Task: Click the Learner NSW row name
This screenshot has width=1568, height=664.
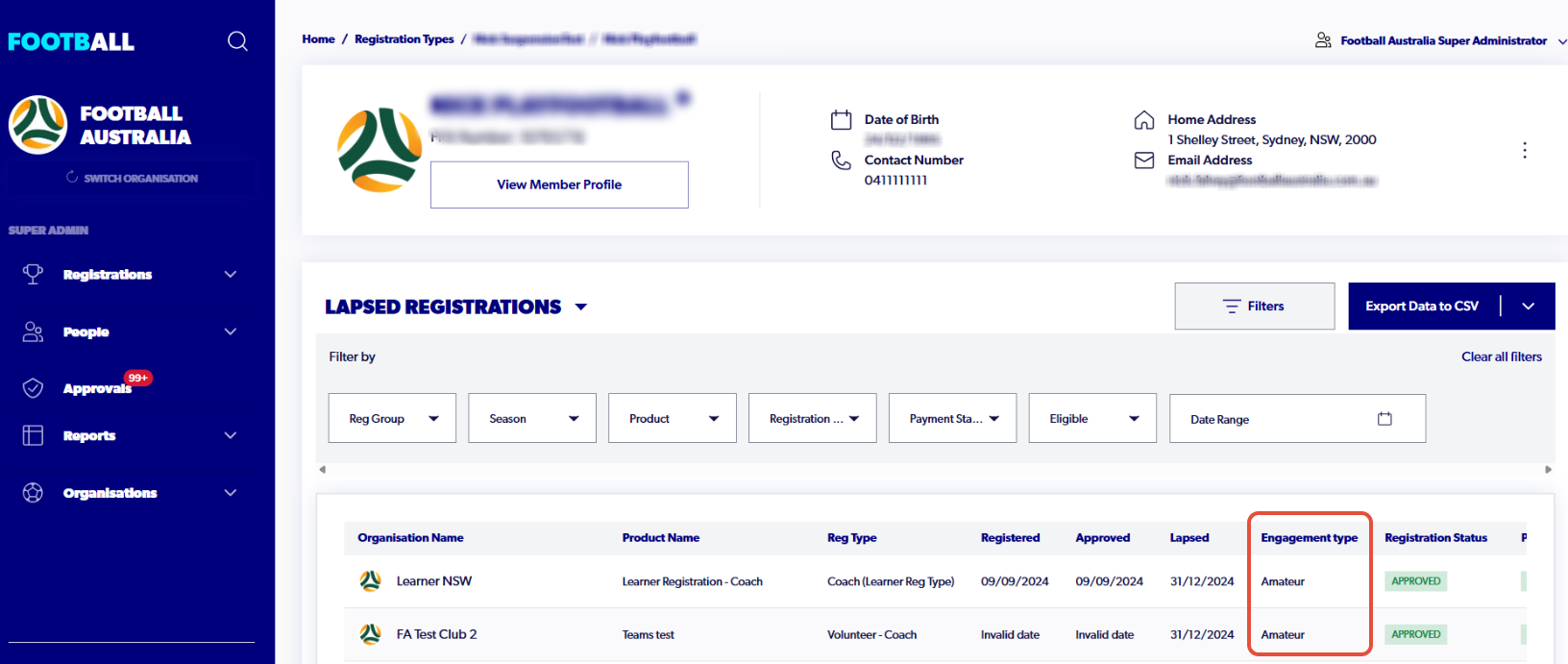Action: [434, 581]
